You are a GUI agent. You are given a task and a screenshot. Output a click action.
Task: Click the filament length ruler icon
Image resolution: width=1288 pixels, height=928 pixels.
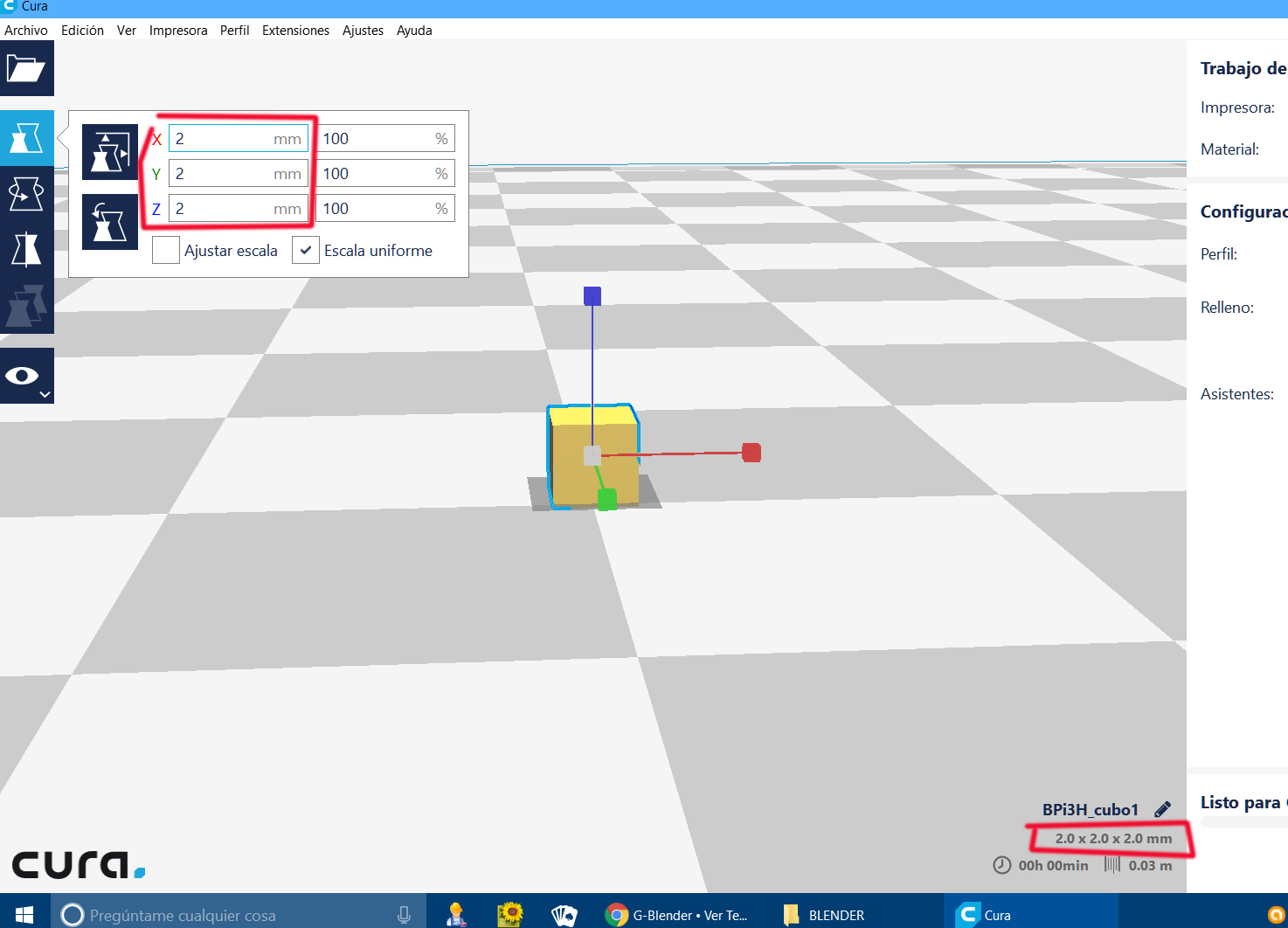click(x=1112, y=864)
